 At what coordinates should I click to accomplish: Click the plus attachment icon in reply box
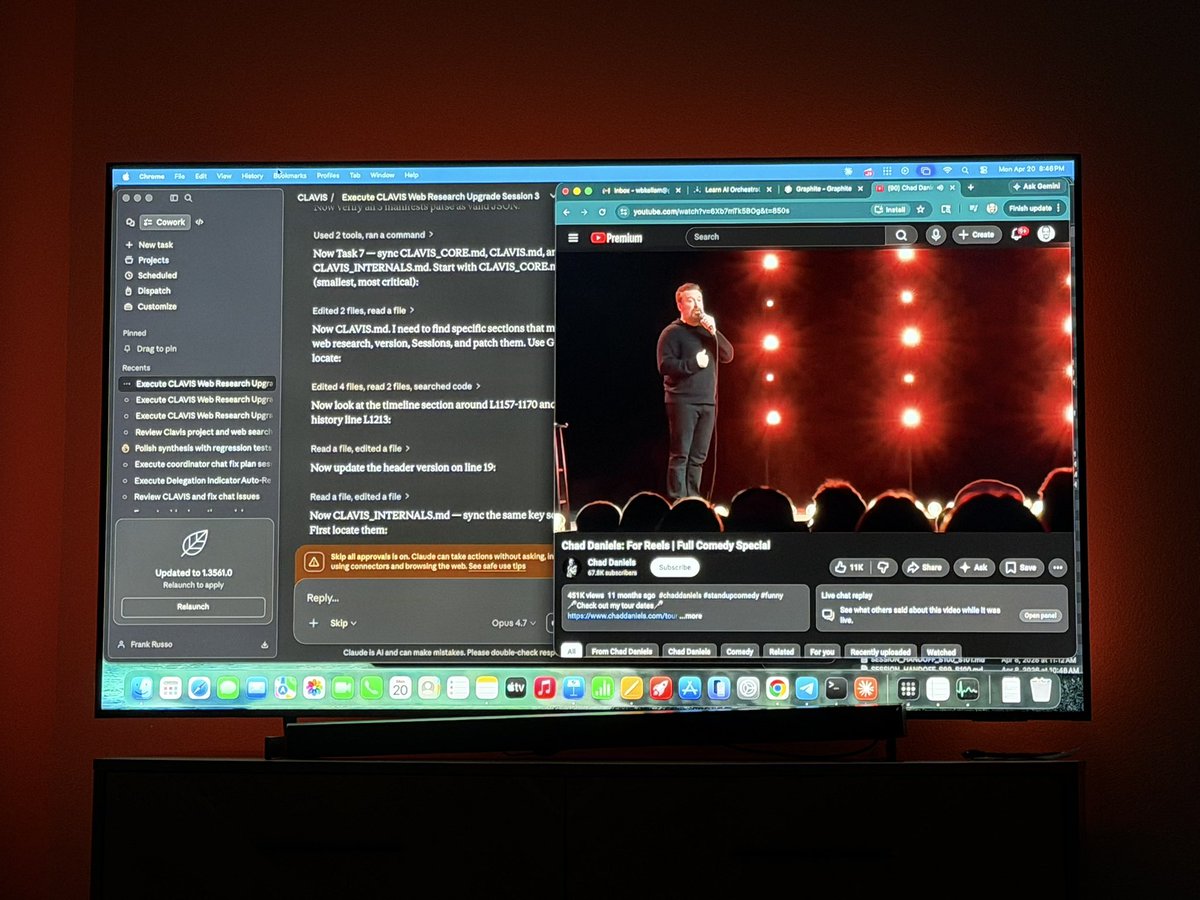[x=314, y=623]
